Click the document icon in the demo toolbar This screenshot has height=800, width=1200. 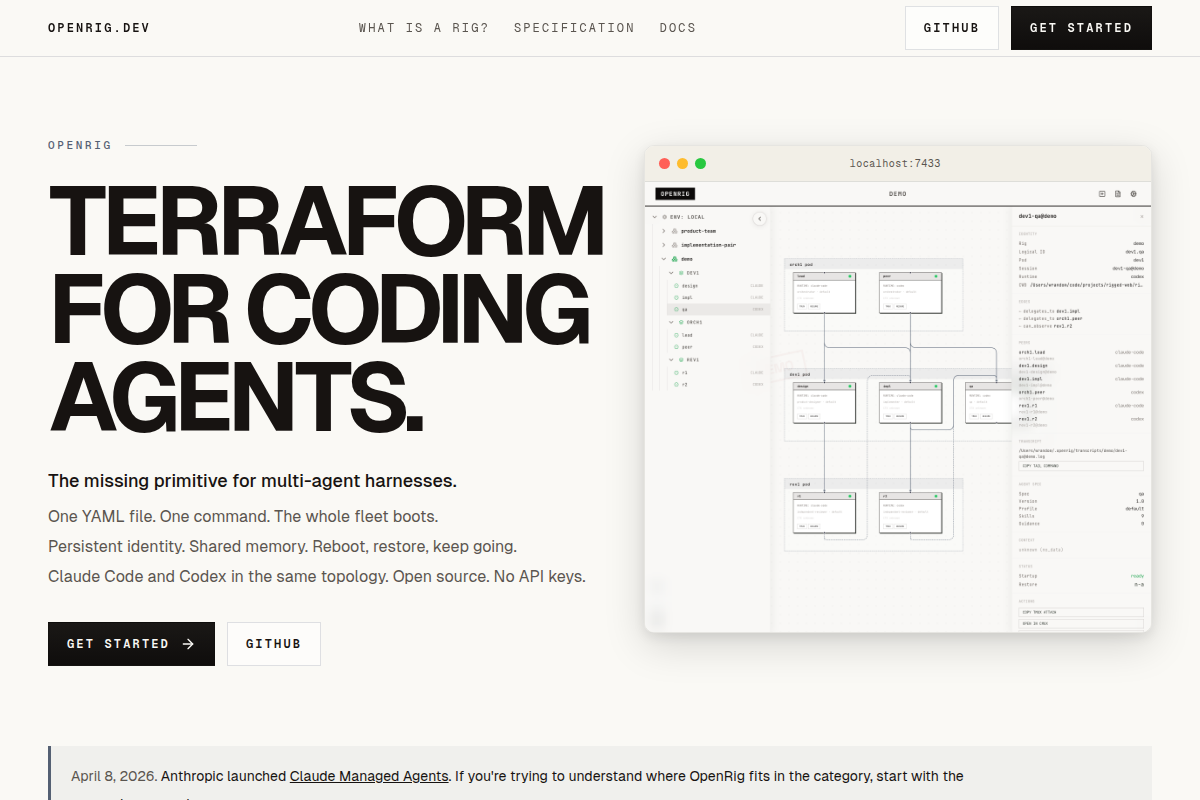(x=1118, y=194)
